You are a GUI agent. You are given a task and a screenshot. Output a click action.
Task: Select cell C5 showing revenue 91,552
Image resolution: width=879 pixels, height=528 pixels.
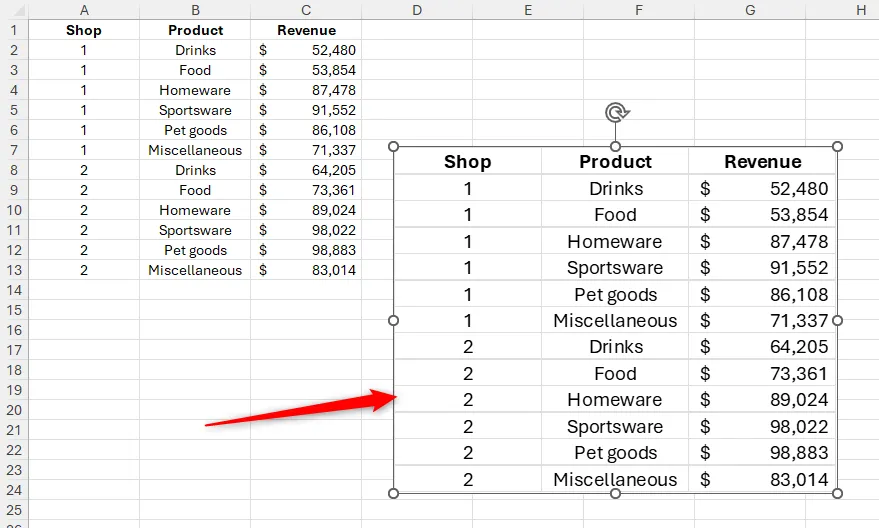306,110
